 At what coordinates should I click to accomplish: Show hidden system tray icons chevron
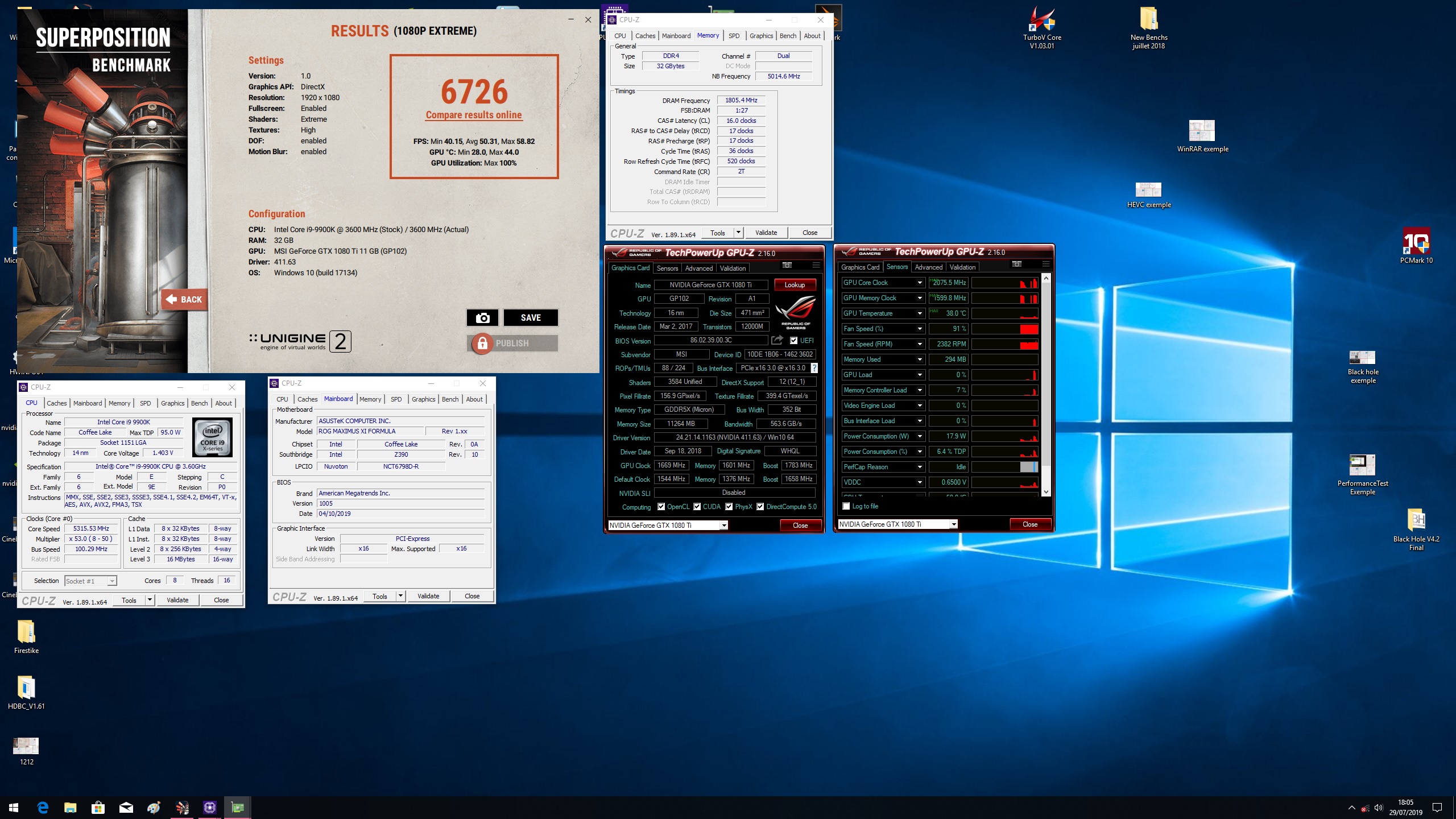pos(1351,808)
